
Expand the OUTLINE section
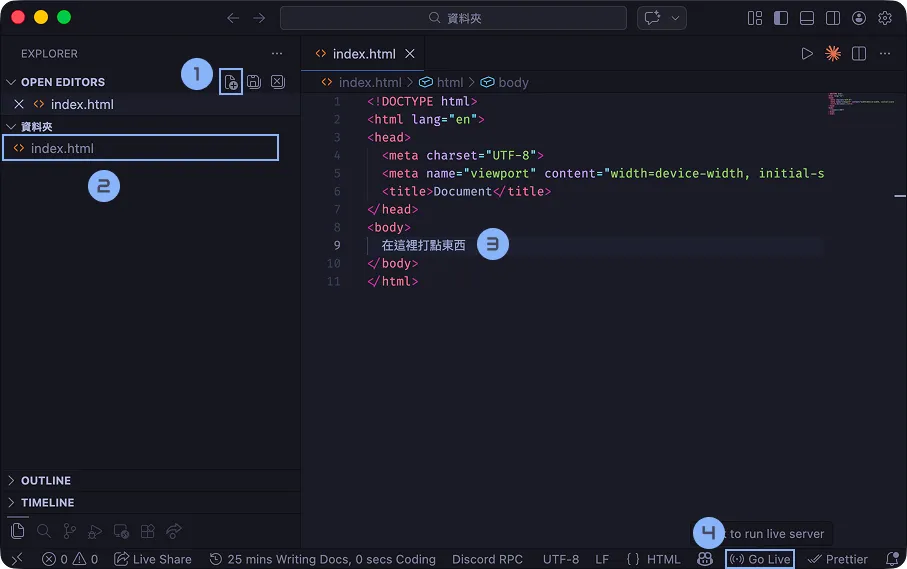(46, 480)
